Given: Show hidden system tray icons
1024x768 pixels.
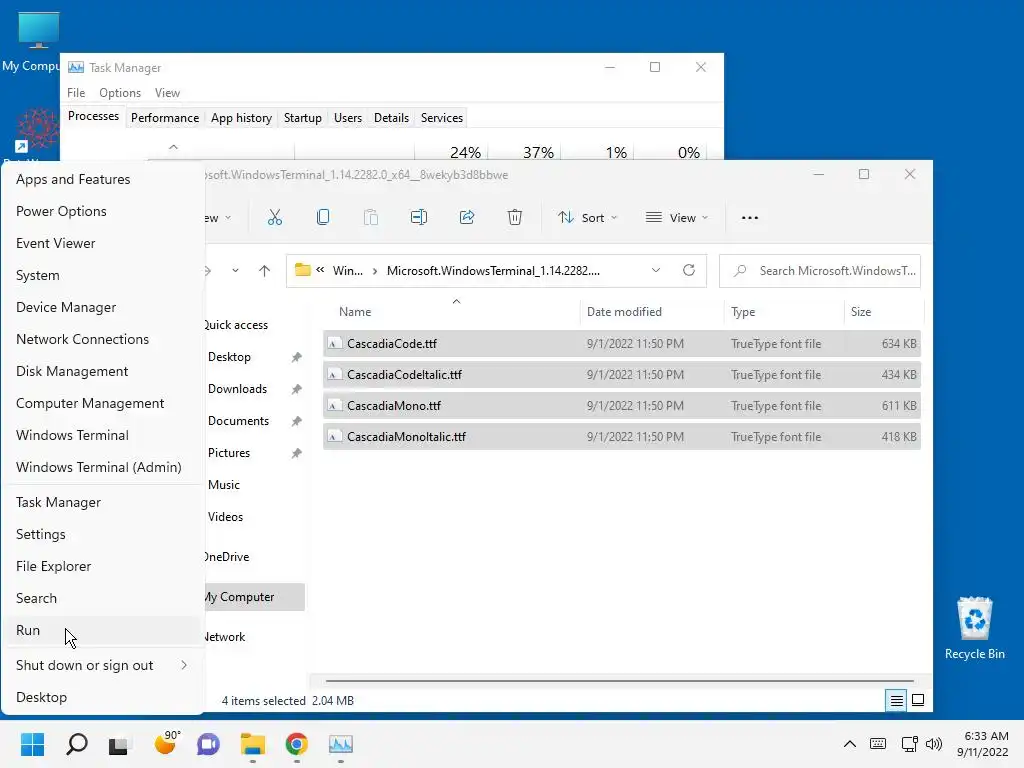Looking at the screenshot, I should coord(850,744).
